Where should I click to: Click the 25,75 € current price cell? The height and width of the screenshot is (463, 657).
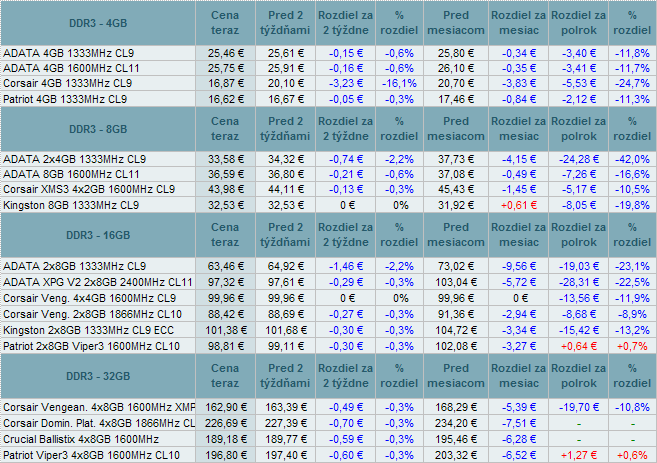point(226,68)
